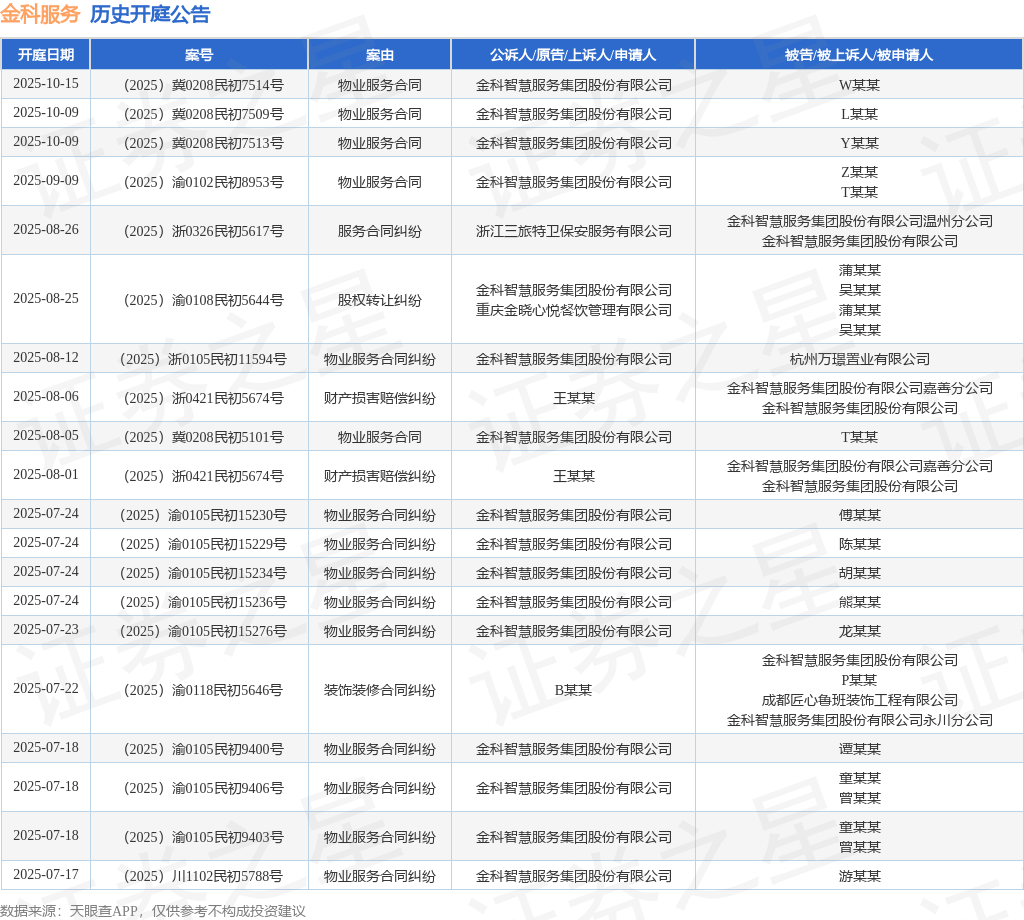Click defendant 陈某某
Viewport: 1024px width, 920px height.
[859, 544]
